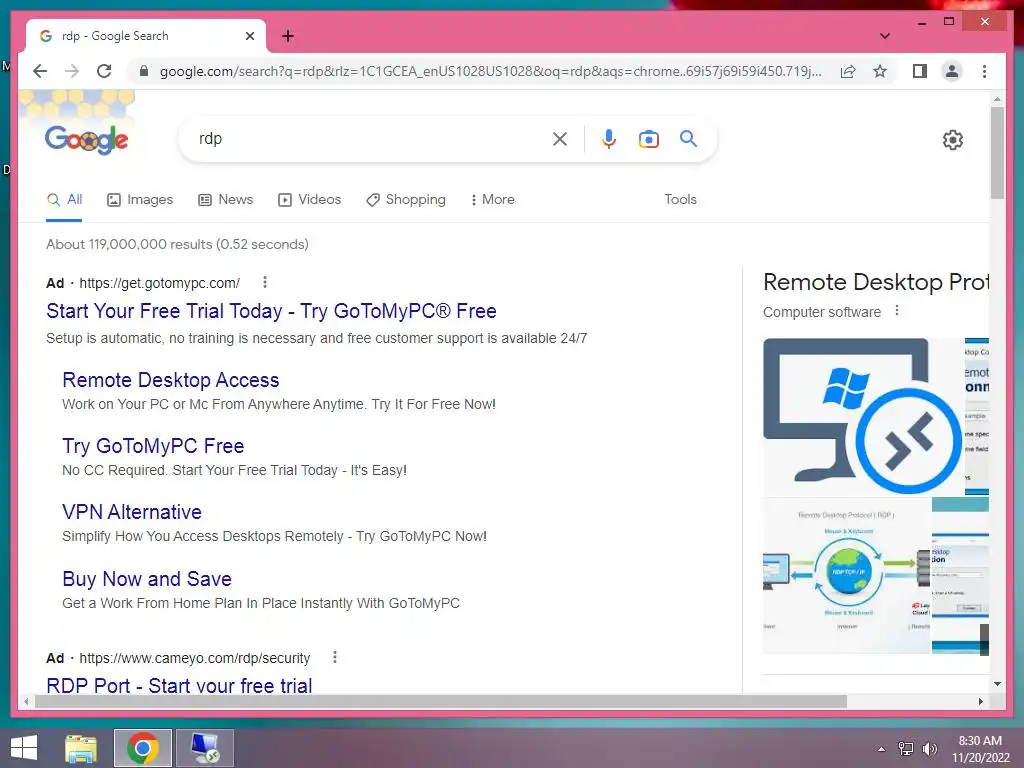
Task: Expand the tab search chevron
Action: [885, 36]
